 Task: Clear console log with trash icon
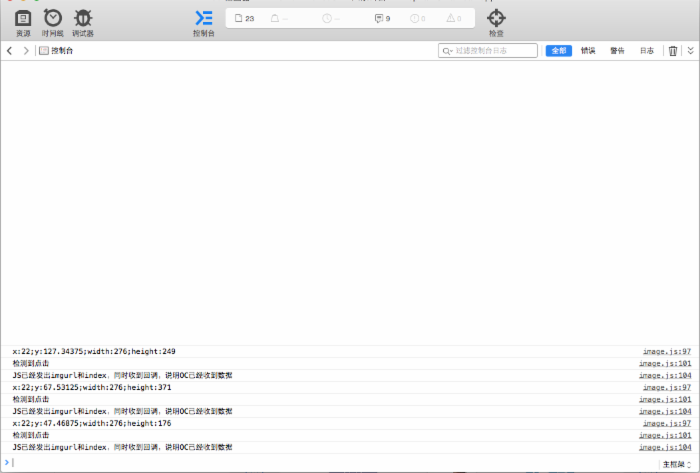pyautogui.click(x=673, y=51)
